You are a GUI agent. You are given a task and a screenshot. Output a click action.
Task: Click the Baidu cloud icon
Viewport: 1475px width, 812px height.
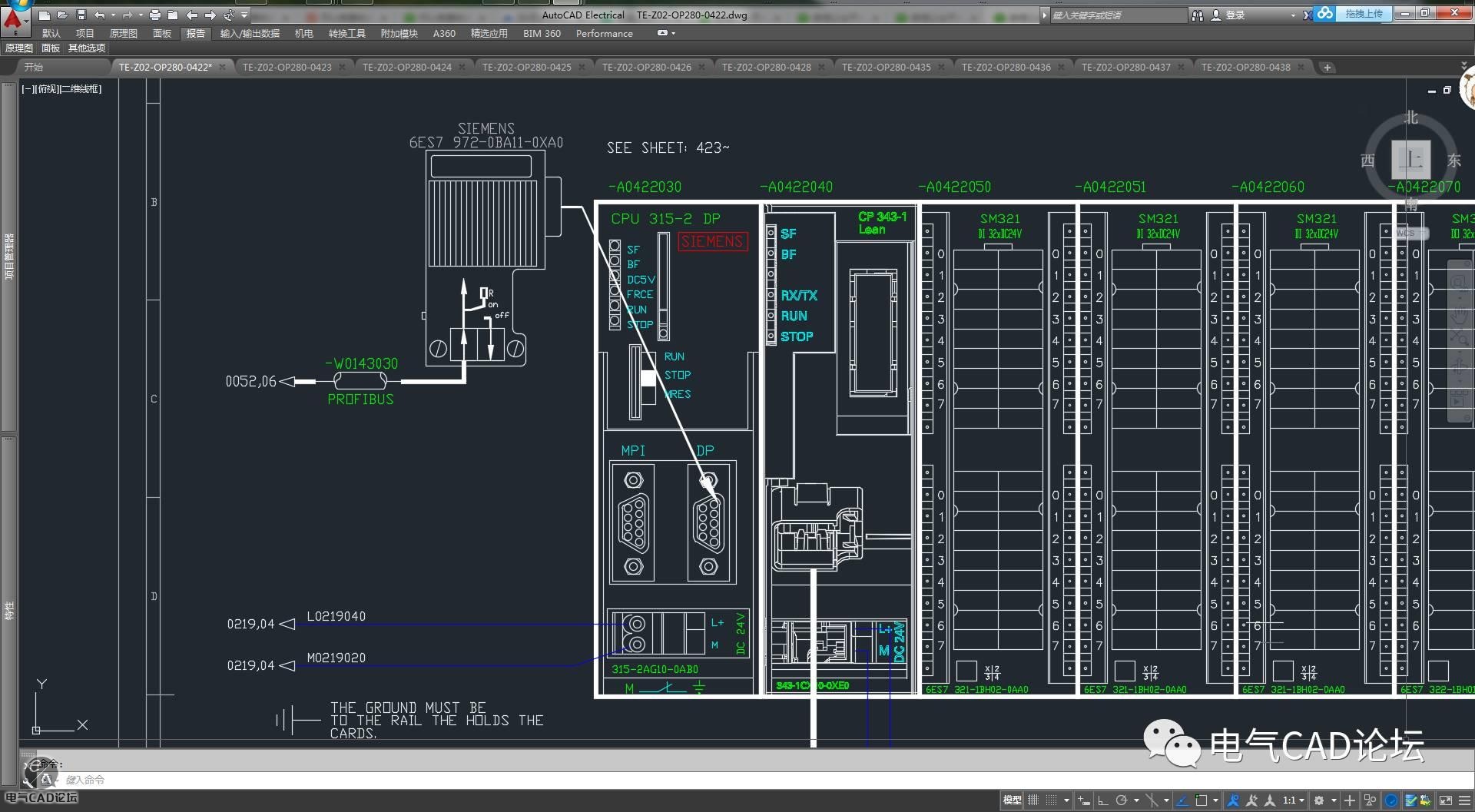tap(1325, 13)
